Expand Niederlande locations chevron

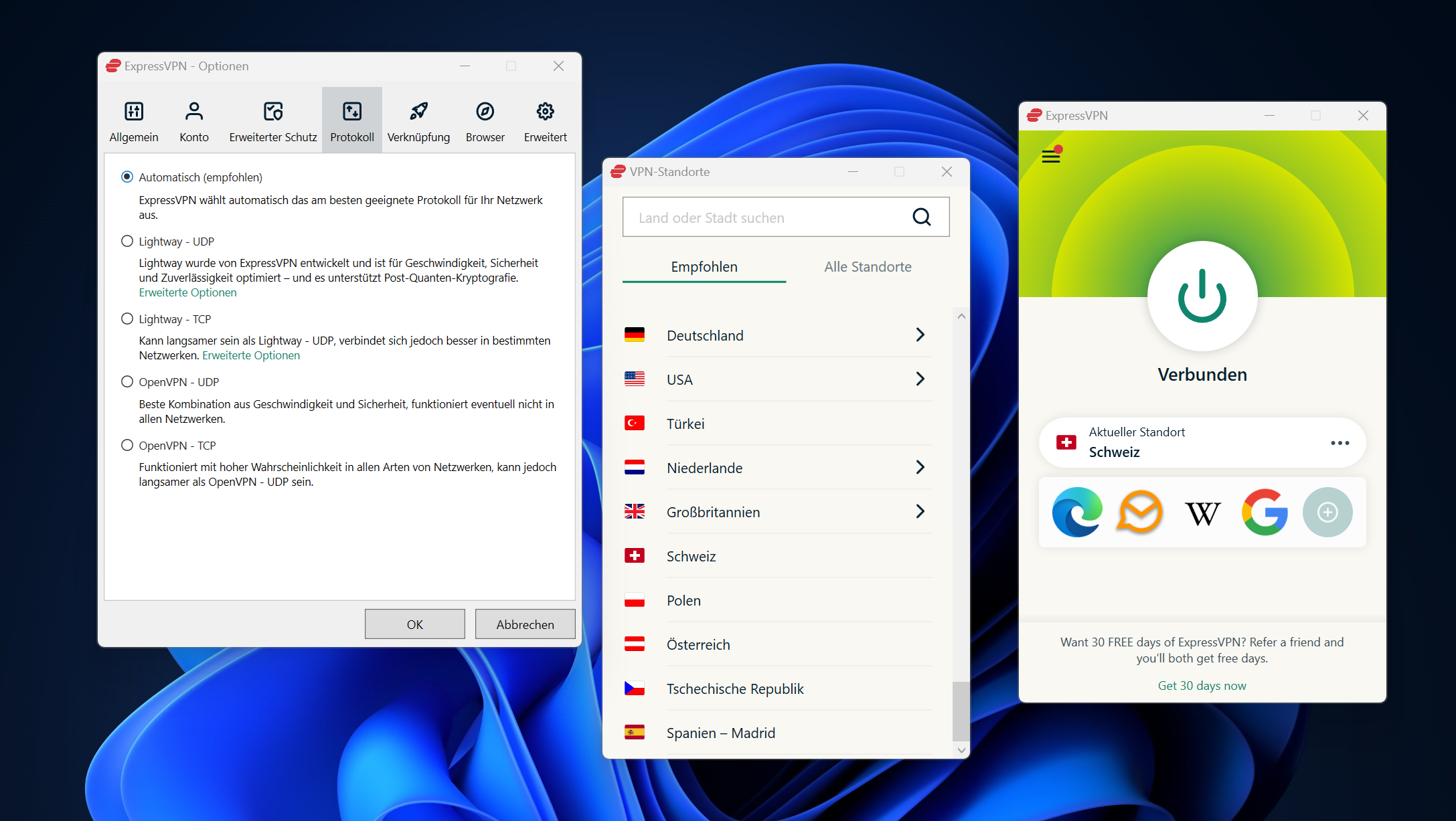tap(920, 467)
